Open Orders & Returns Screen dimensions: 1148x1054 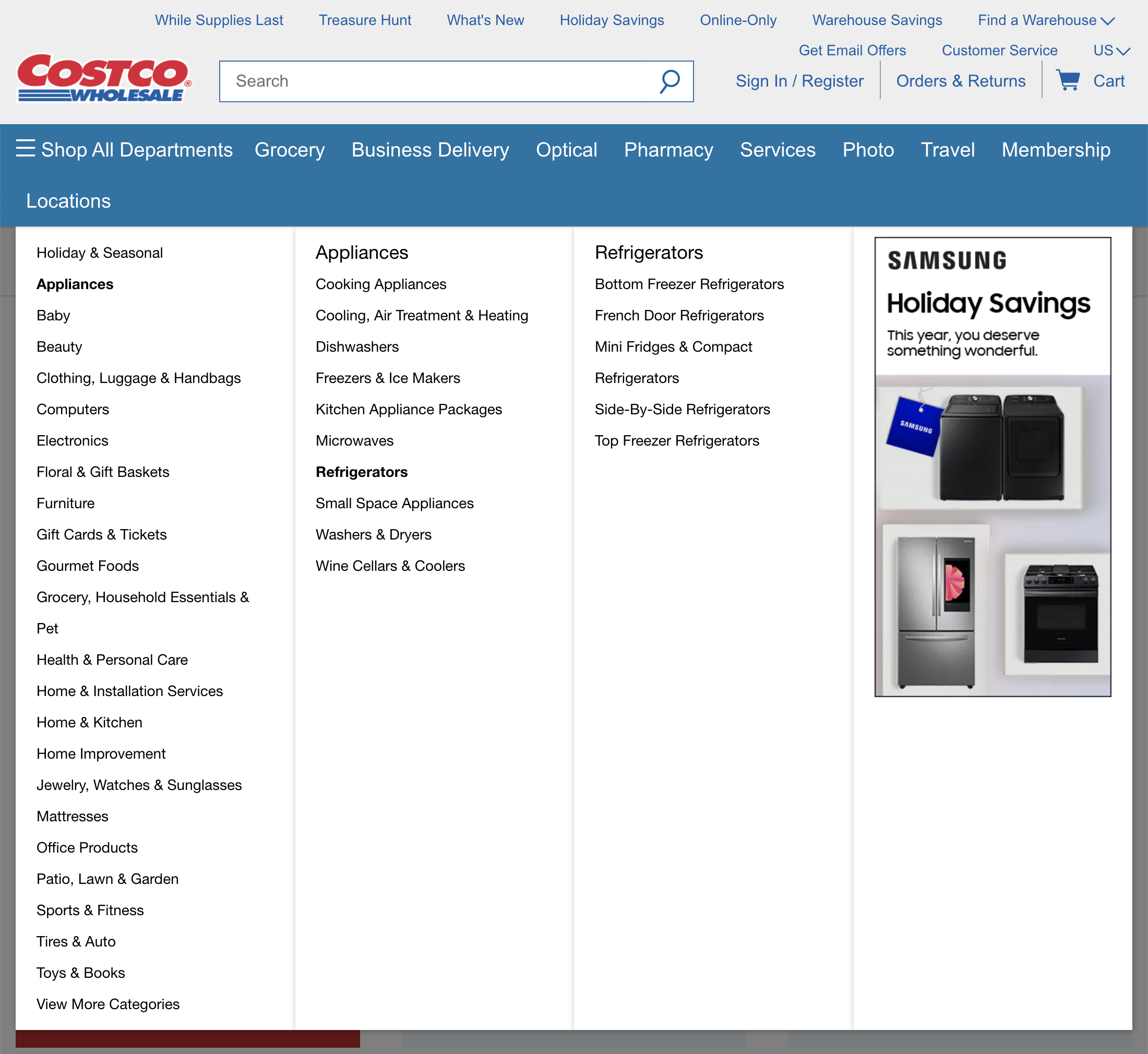click(x=961, y=81)
